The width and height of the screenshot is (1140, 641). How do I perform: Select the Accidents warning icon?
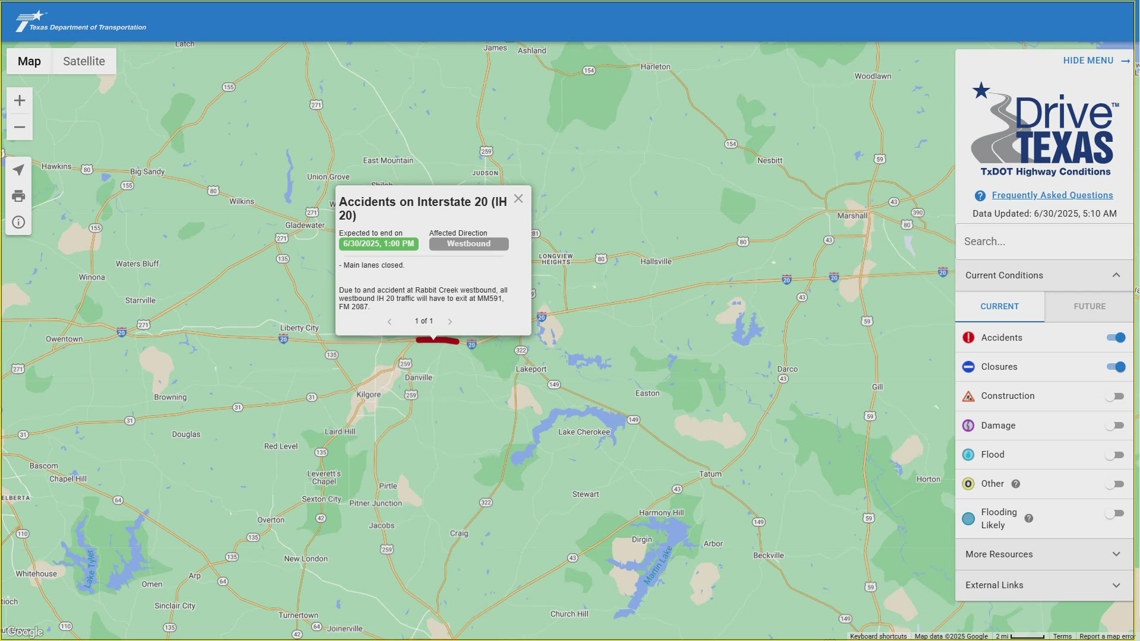(x=968, y=337)
